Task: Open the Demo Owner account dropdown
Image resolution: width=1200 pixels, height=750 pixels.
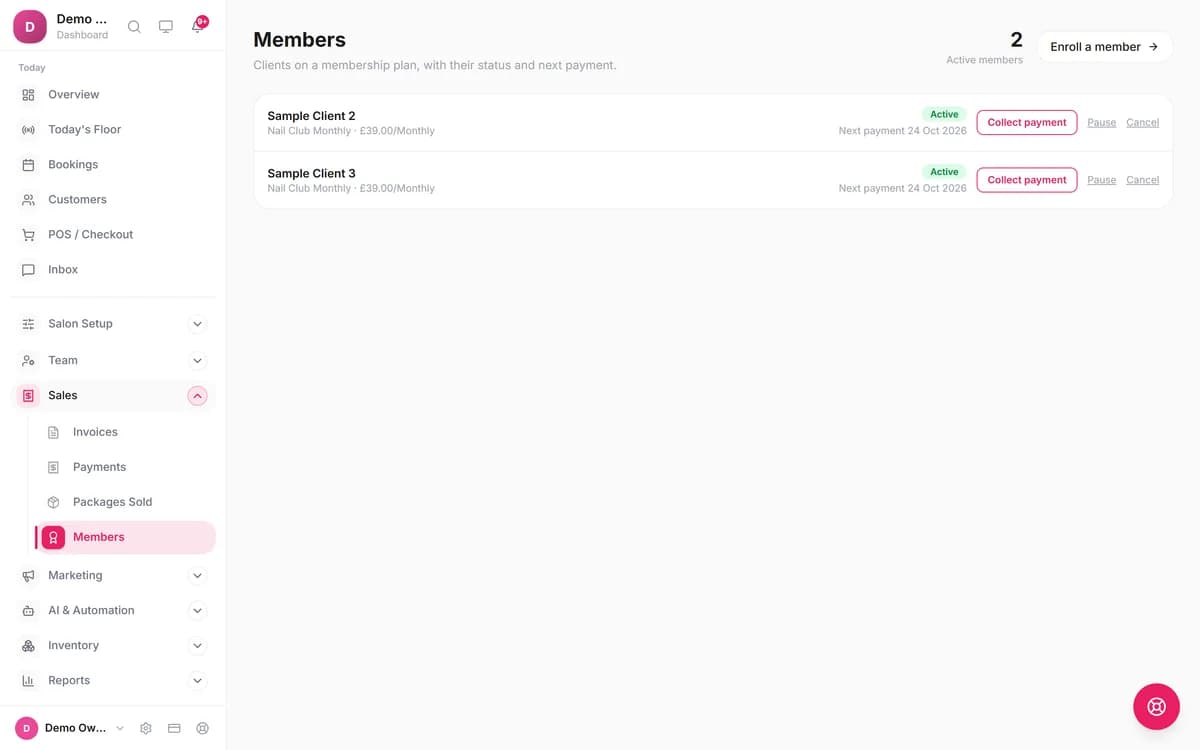Action: tap(70, 728)
